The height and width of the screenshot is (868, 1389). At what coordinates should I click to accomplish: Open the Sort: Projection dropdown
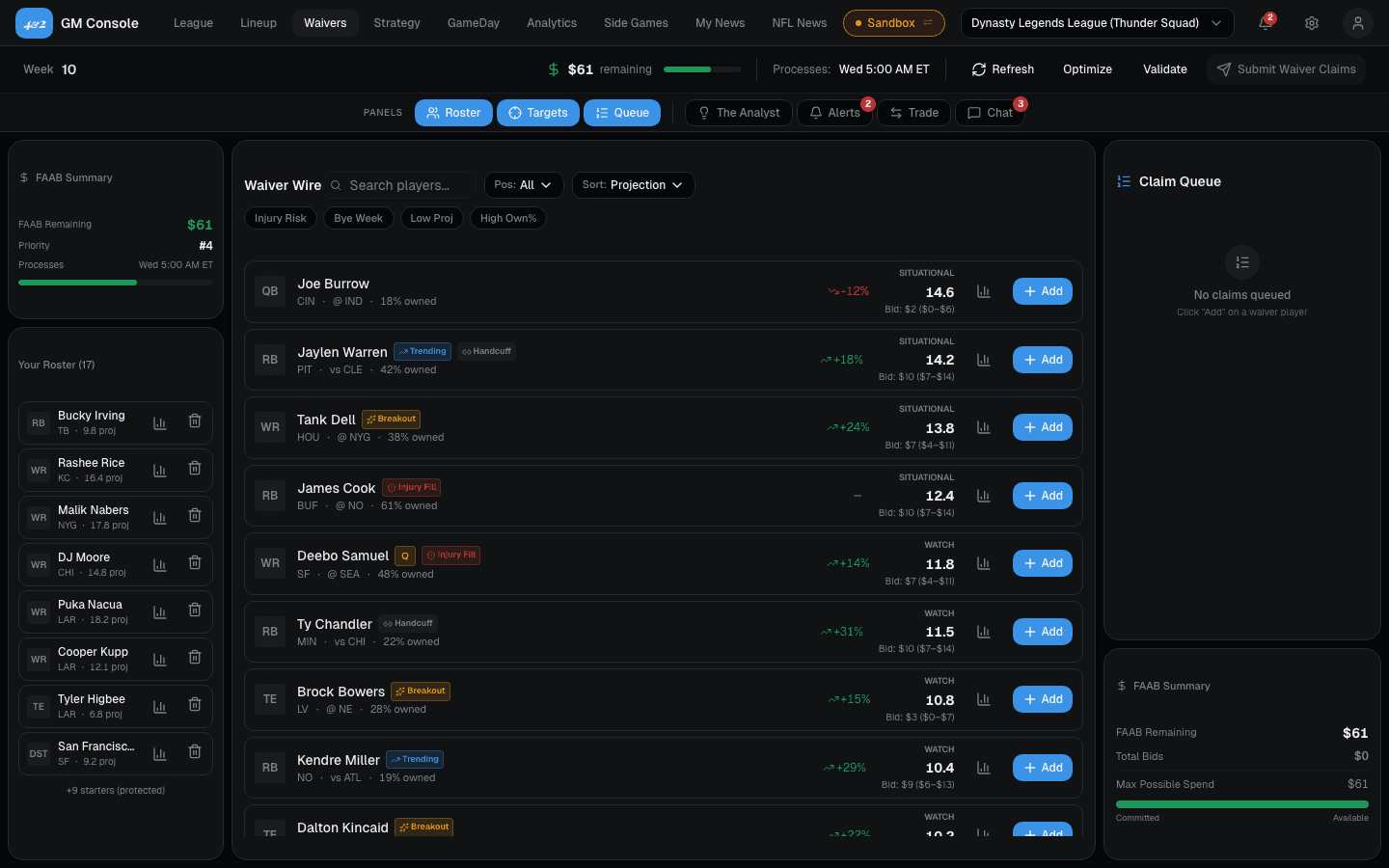pos(633,185)
